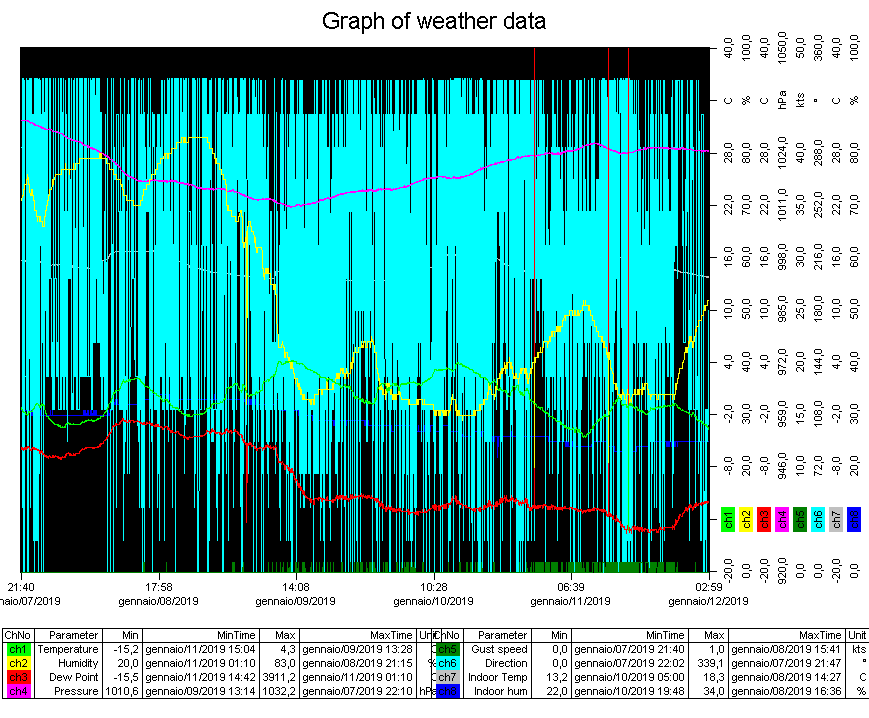
Task: Click the yellow ch2 legend marker beside graph
Action: pyautogui.click(x=746, y=518)
